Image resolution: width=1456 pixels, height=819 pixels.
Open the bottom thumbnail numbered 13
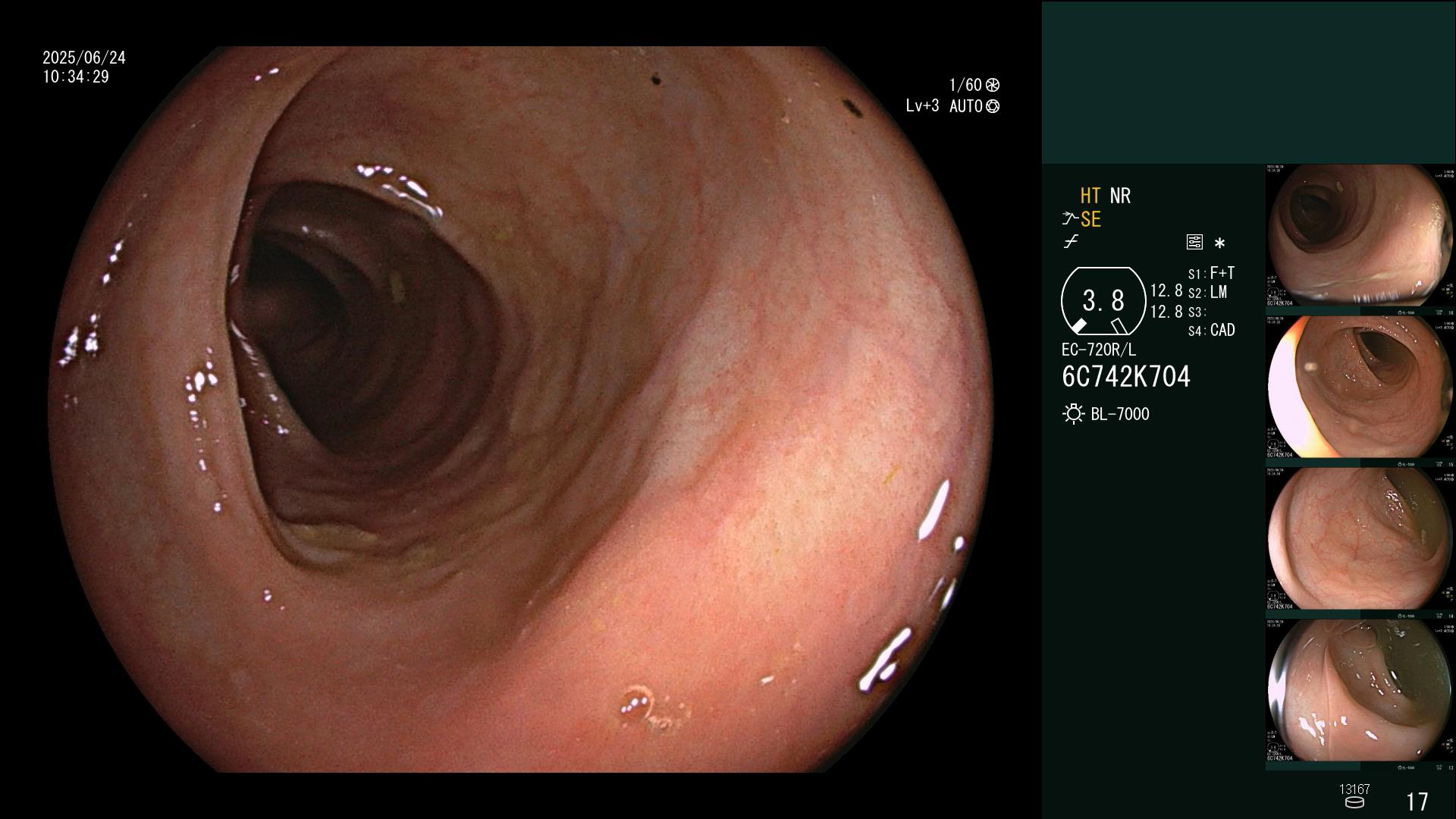(x=1360, y=695)
